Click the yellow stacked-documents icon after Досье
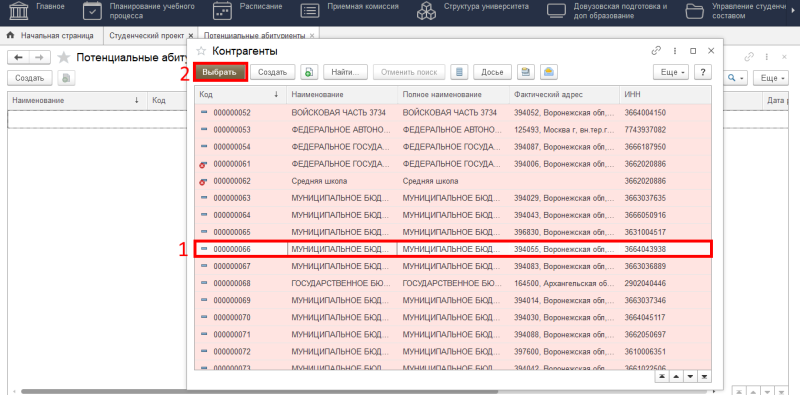The height and width of the screenshot is (395, 800). point(526,72)
